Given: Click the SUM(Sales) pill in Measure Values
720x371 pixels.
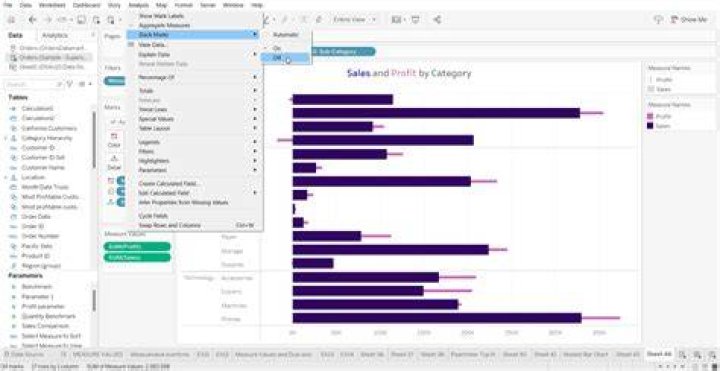Looking at the screenshot, I should pyautogui.click(x=137, y=258).
